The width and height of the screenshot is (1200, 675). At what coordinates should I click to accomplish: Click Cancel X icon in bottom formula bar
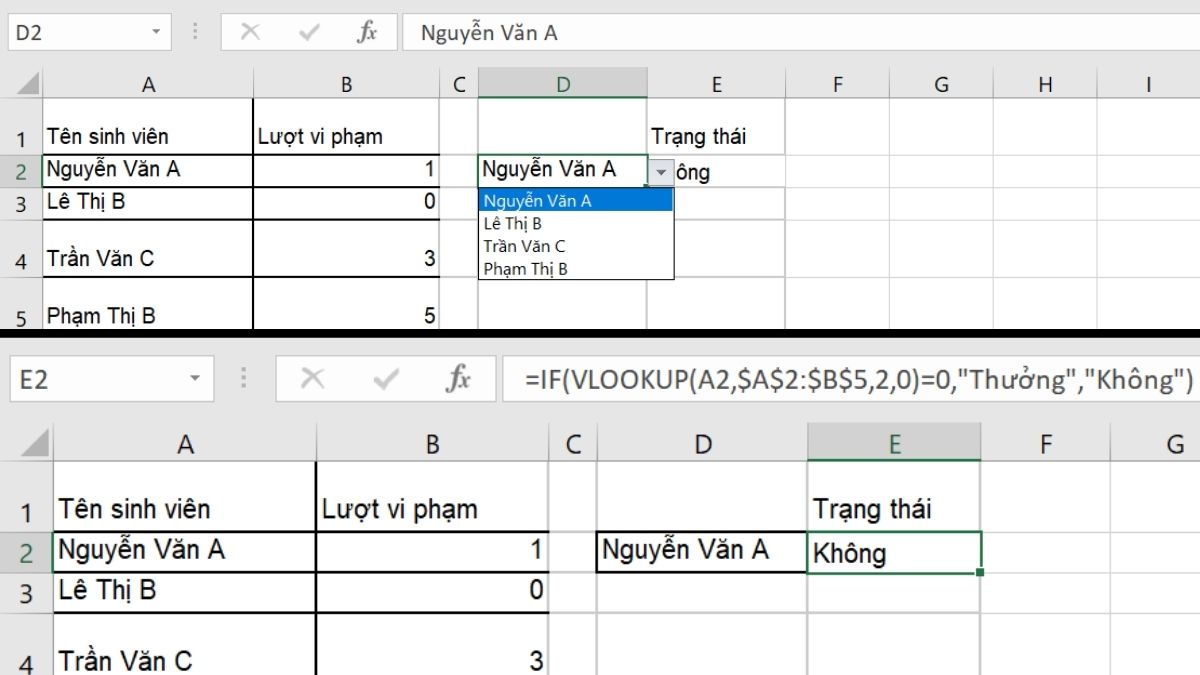pos(313,379)
